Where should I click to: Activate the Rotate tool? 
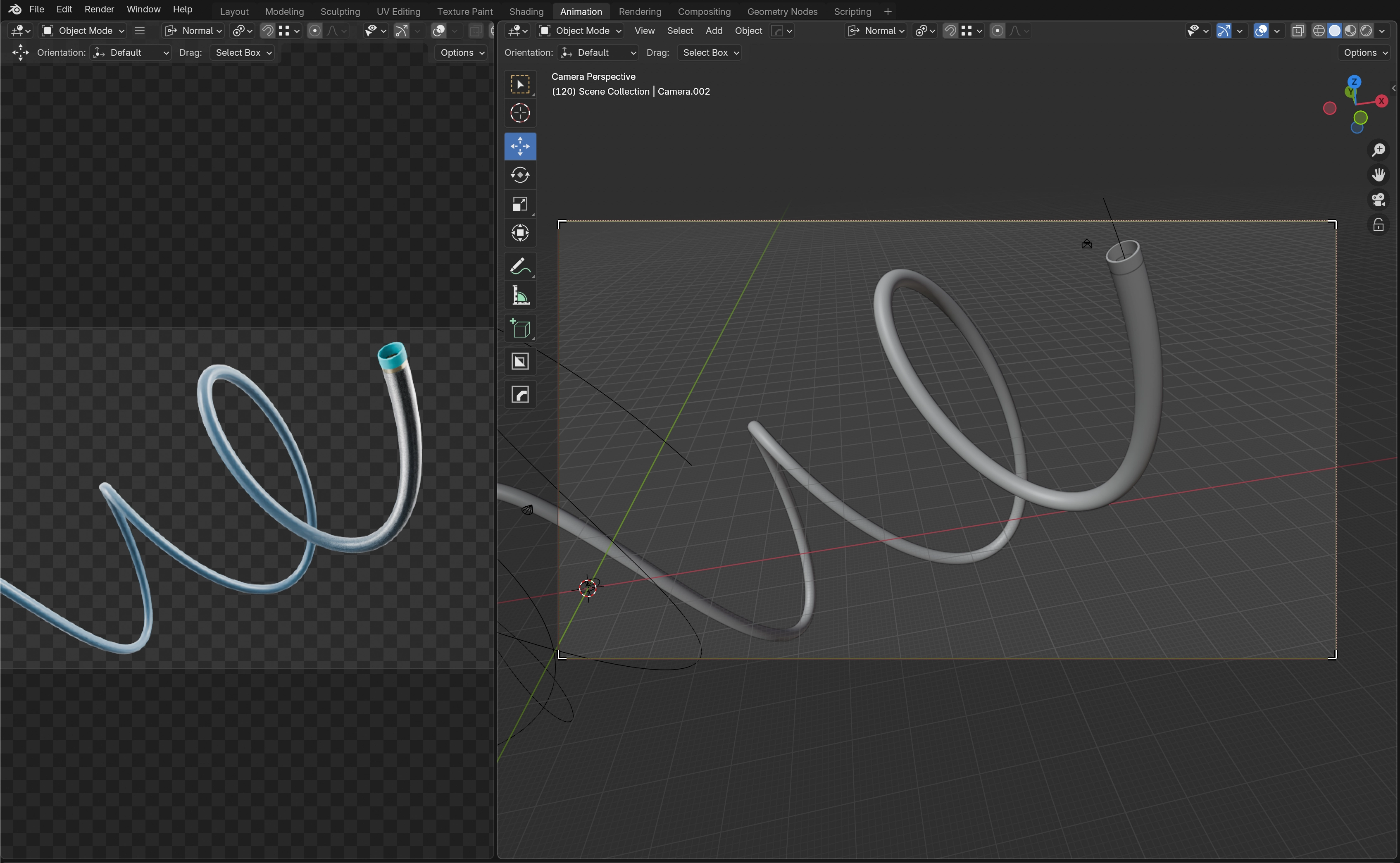click(x=520, y=175)
